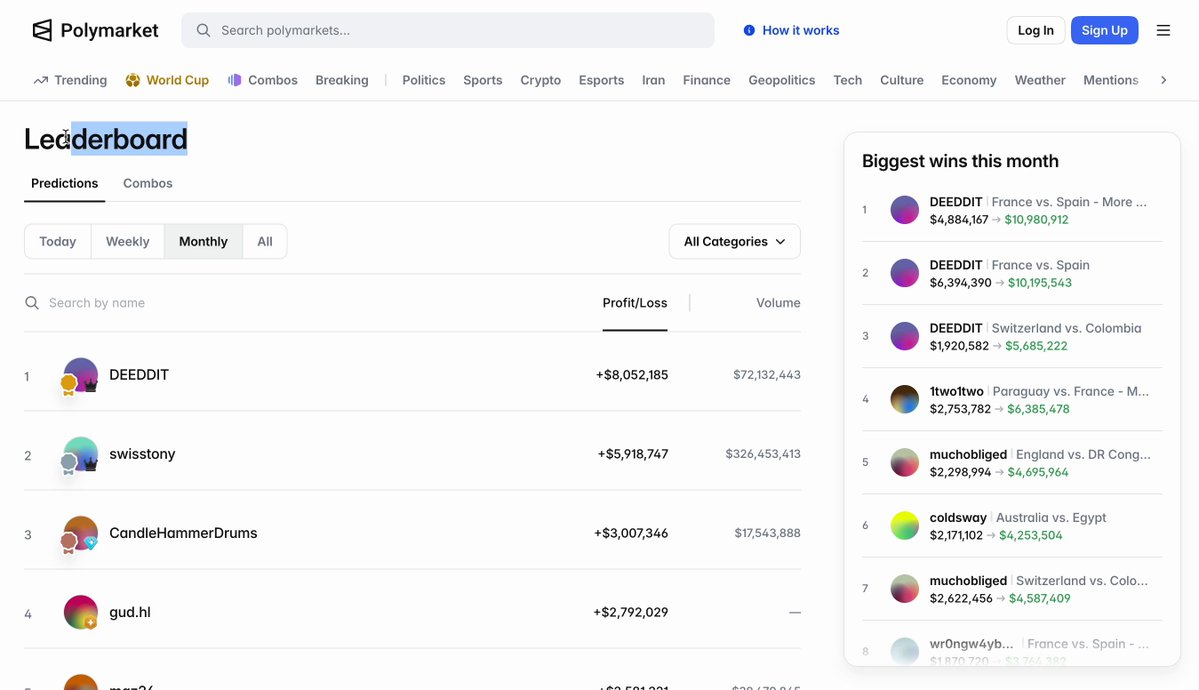This screenshot has width=1199, height=690.
Task: Click the Combos icon in the nav bar
Action: [235, 80]
